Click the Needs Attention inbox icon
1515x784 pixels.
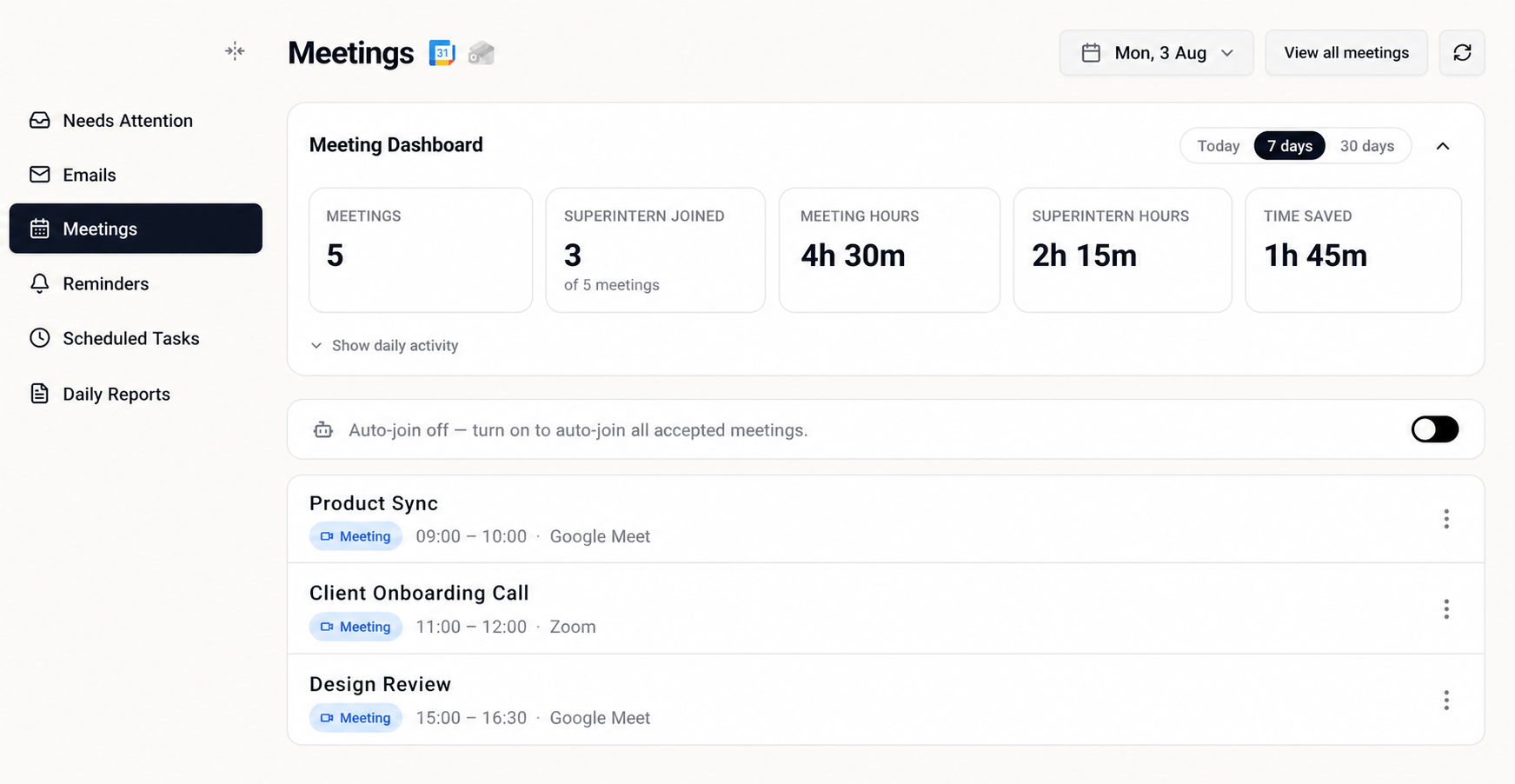click(x=40, y=120)
